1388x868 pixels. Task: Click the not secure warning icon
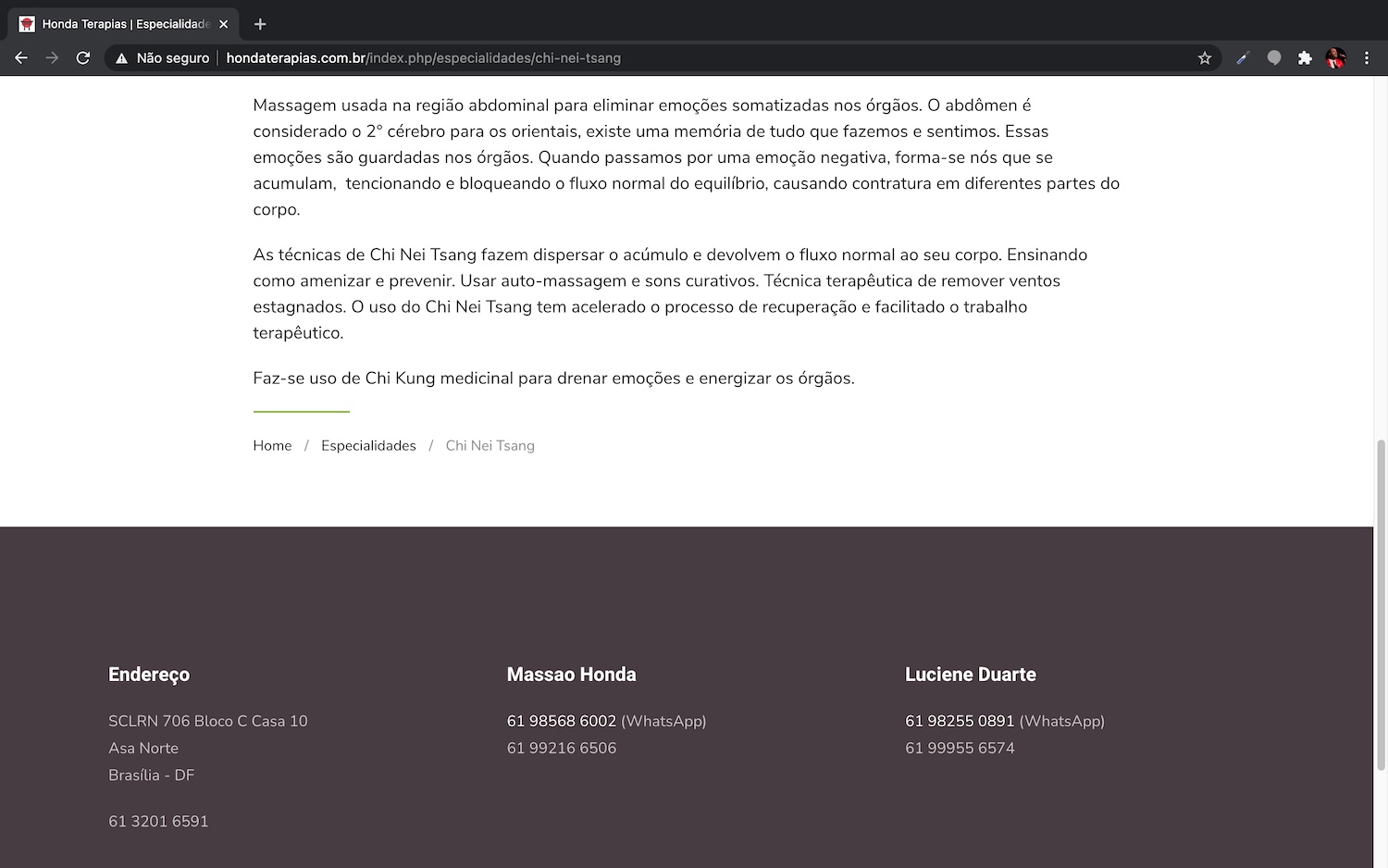click(121, 58)
